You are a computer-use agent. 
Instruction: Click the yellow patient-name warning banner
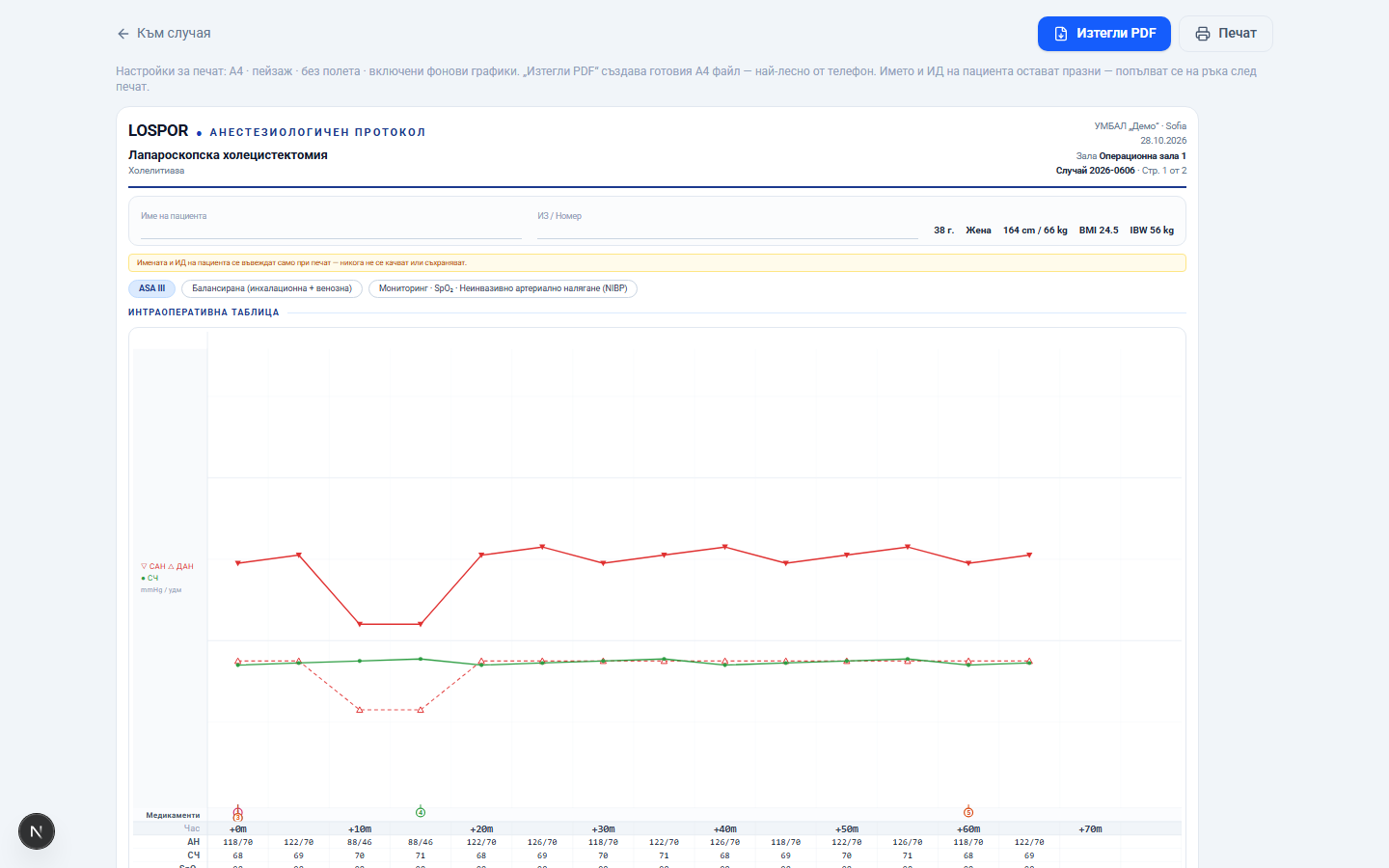click(657, 263)
